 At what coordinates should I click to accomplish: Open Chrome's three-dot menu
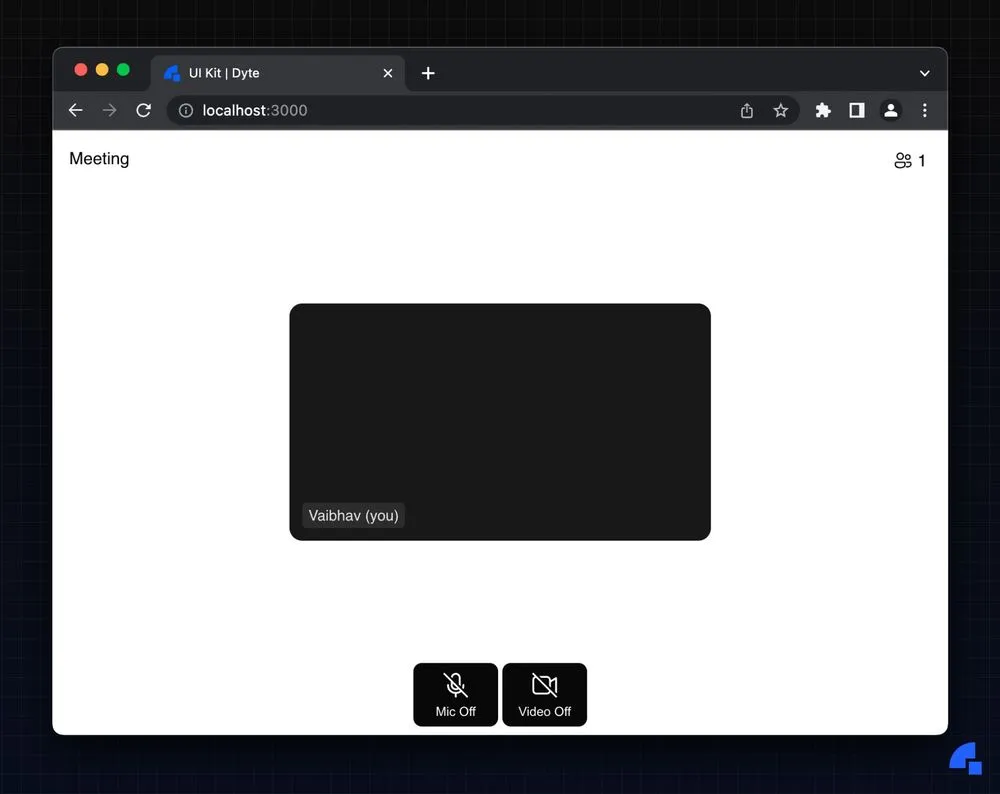[x=924, y=110]
